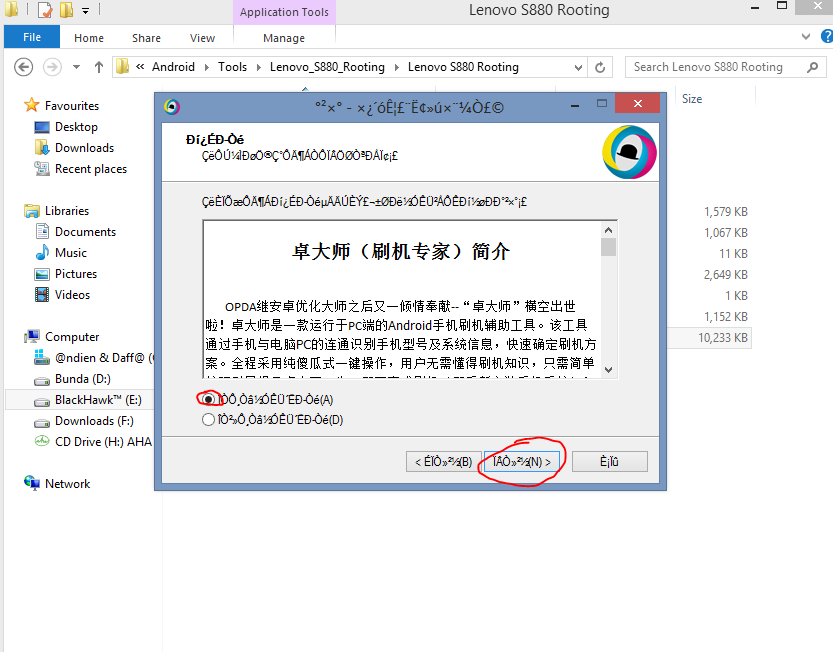The height and width of the screenshot is (652, 833).
Task: Select the second radio option (D) to decline
Action: pos(208,420)
